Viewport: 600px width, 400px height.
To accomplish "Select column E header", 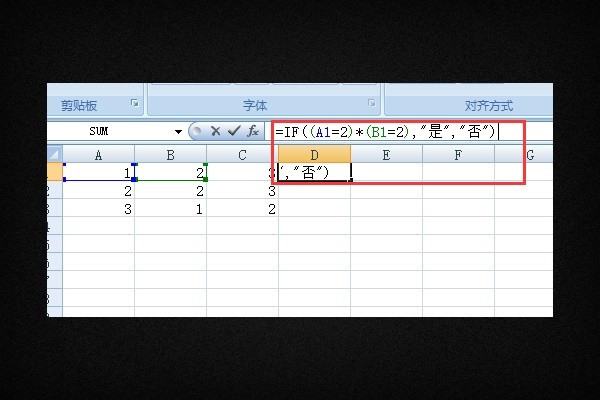I will click(386, 155).
